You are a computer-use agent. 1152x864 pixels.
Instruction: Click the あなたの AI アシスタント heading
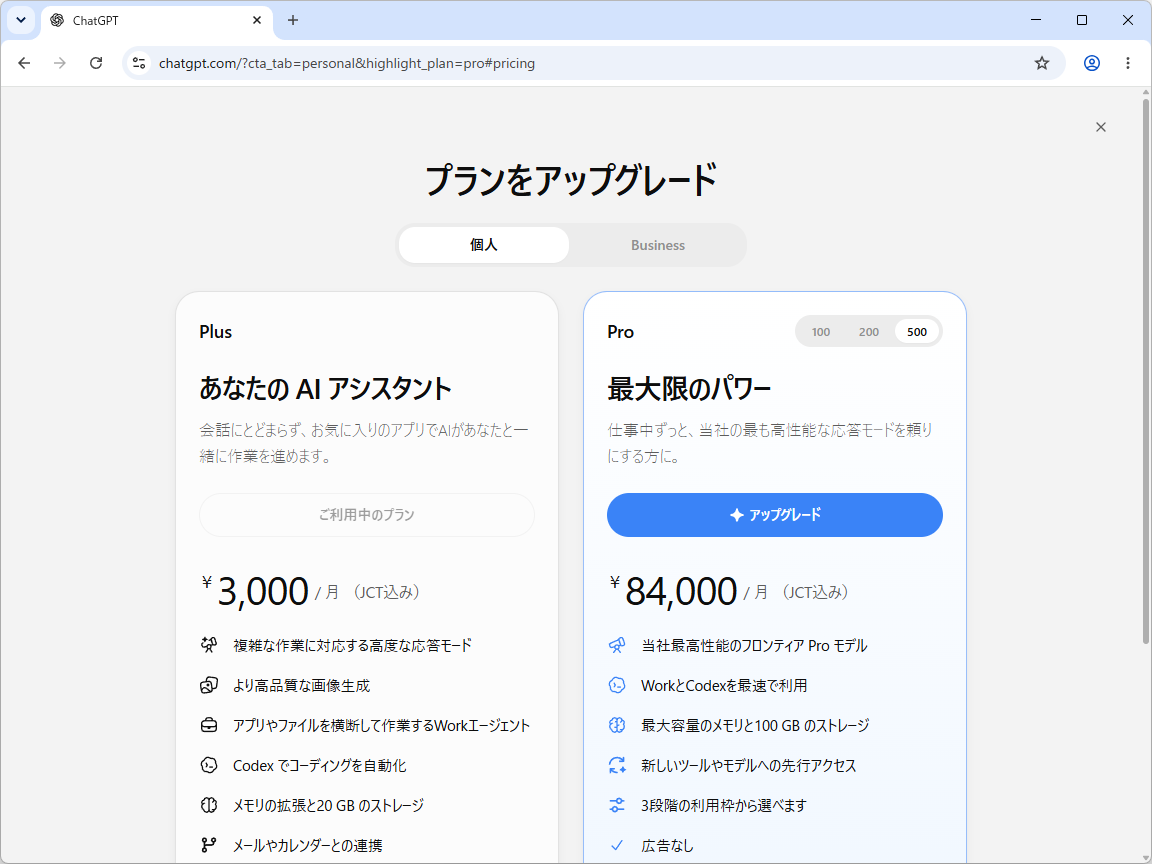click(x=325, y=389)
